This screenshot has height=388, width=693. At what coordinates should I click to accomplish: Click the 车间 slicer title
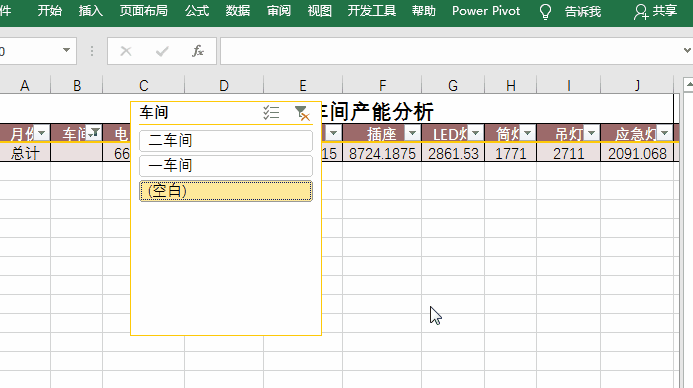pos(154,112)
